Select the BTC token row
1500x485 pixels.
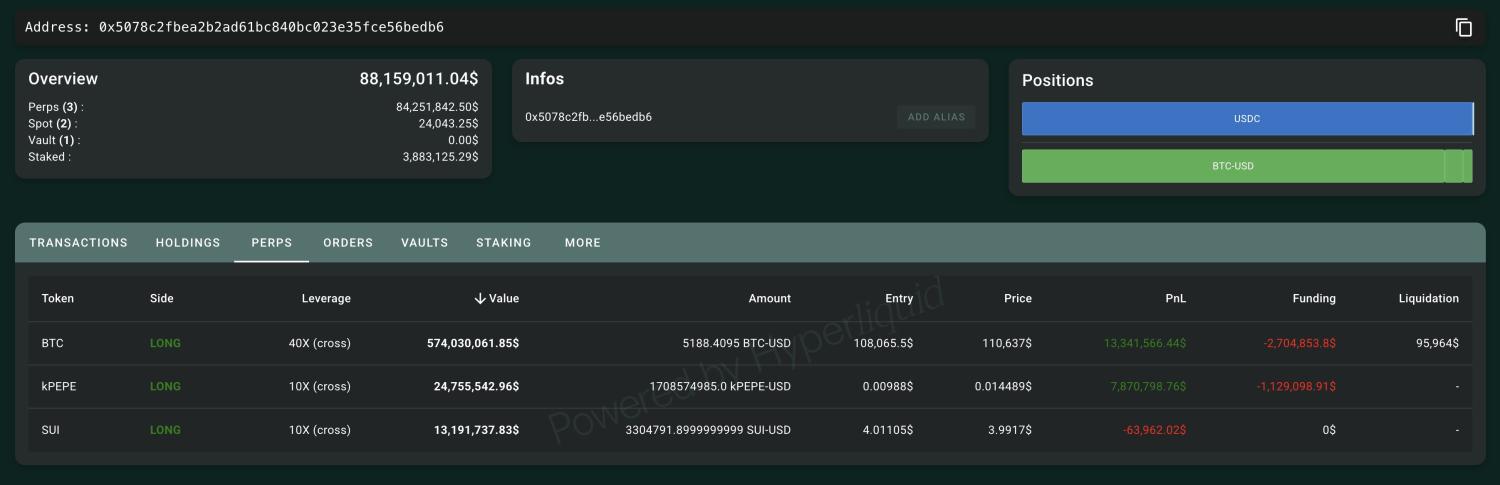[53, 343]
